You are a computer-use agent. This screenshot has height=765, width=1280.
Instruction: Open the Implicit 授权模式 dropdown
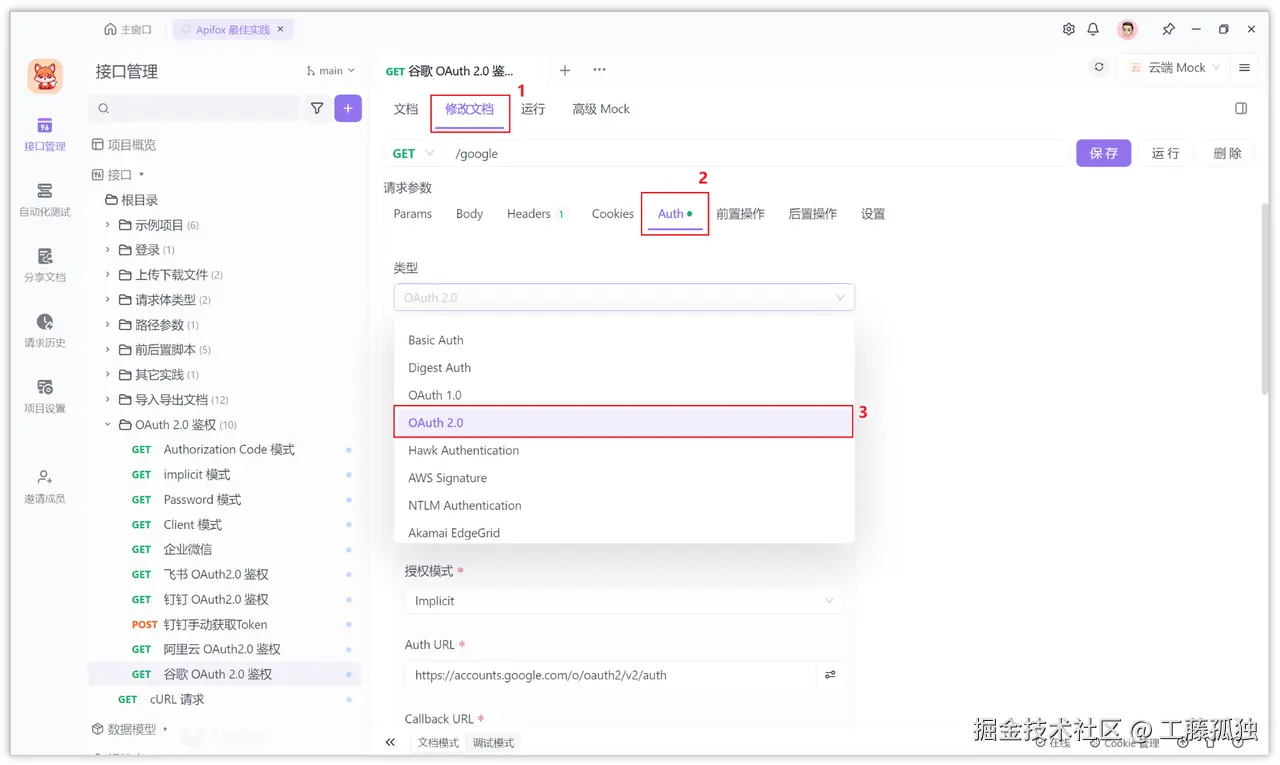pos(621,601)
